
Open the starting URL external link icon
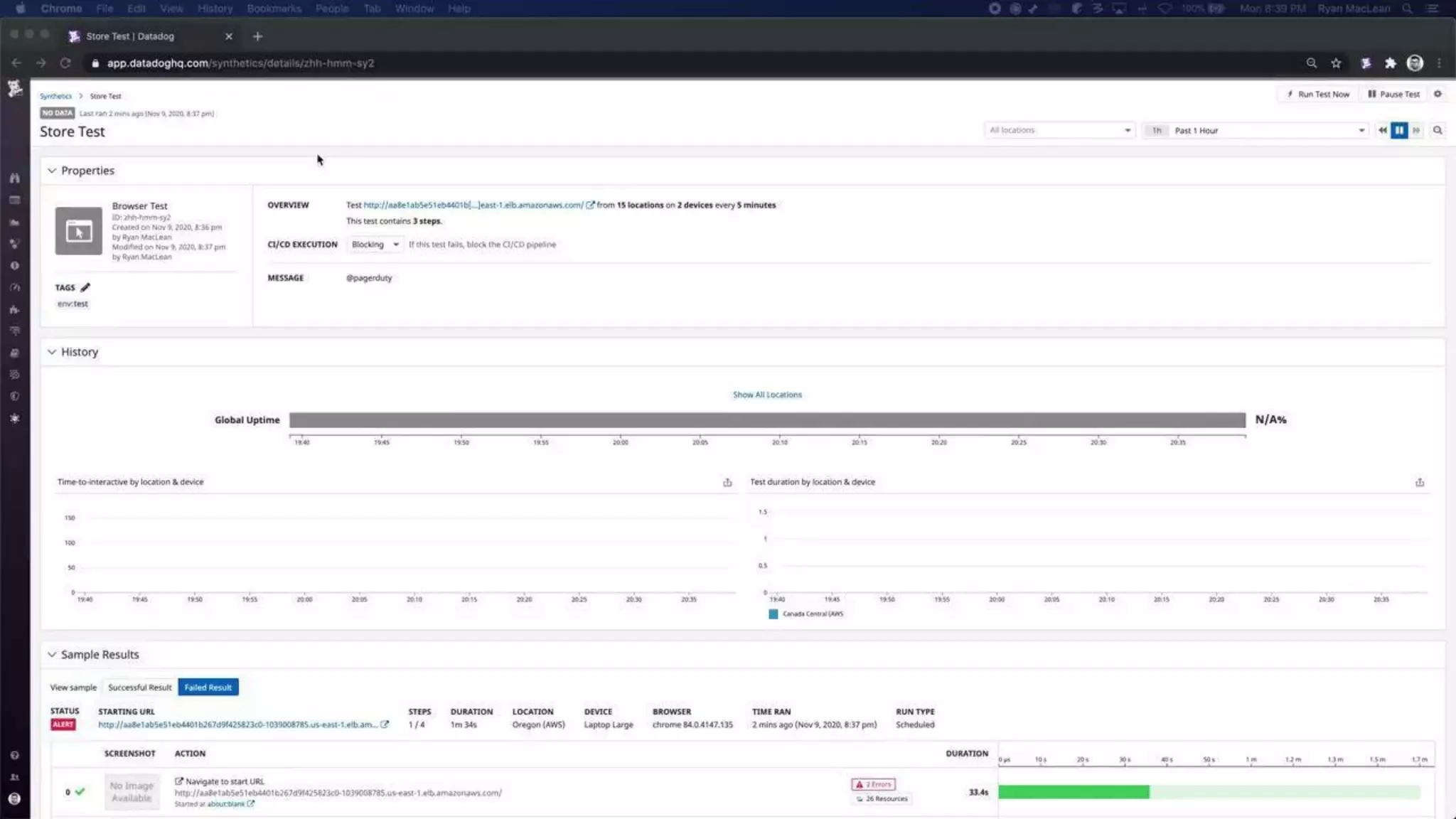(x=385, y=724)
